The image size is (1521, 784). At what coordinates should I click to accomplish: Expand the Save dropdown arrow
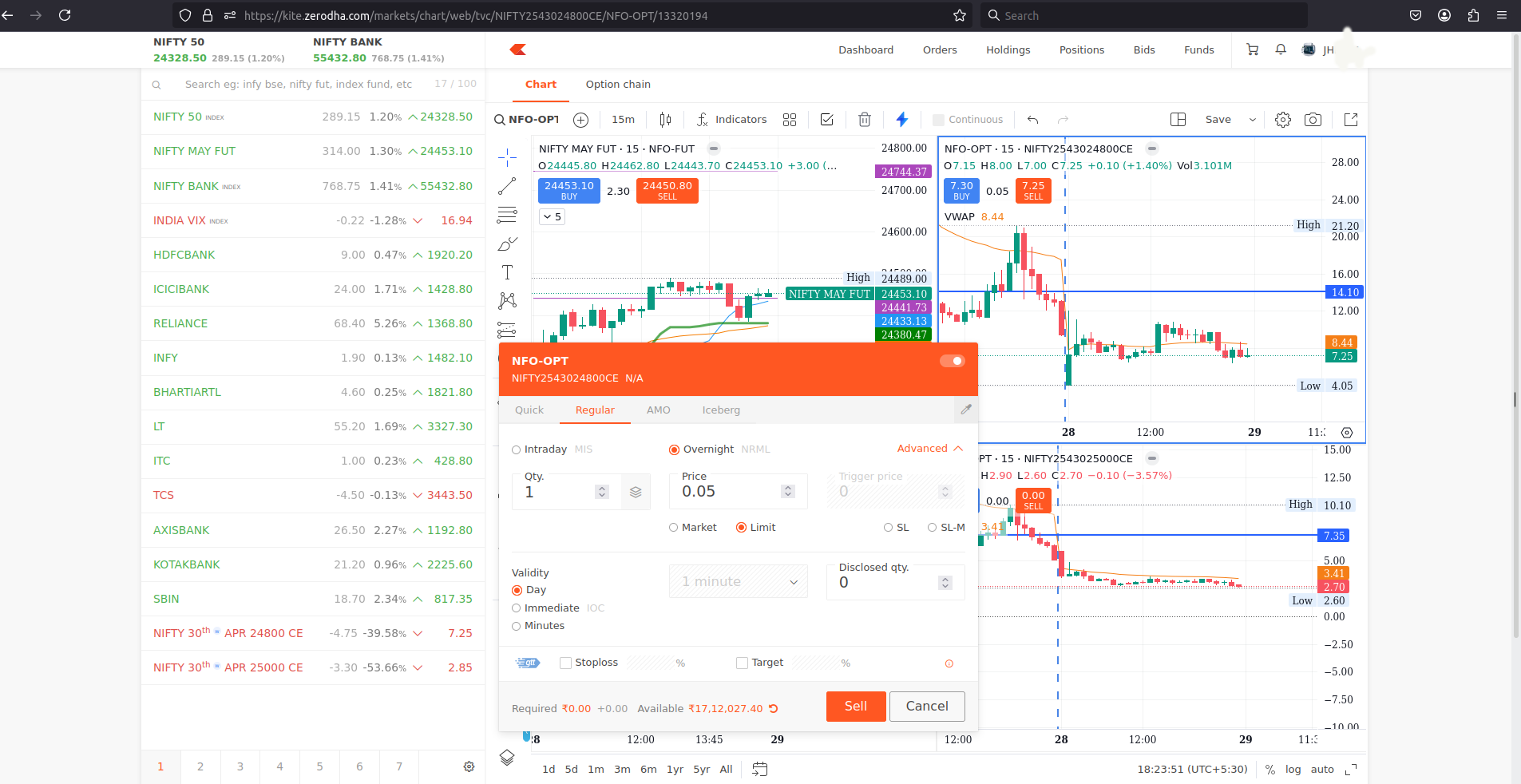[x=1252, y=120]
